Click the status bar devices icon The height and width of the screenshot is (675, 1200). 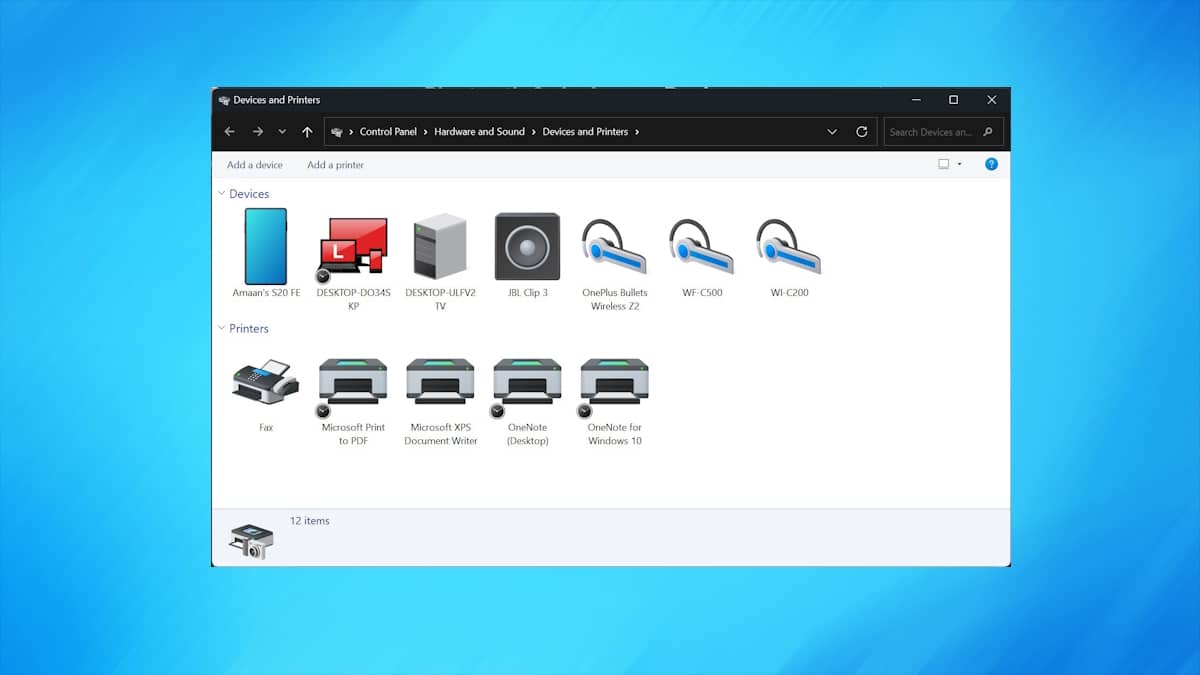[x=250, y=540]
